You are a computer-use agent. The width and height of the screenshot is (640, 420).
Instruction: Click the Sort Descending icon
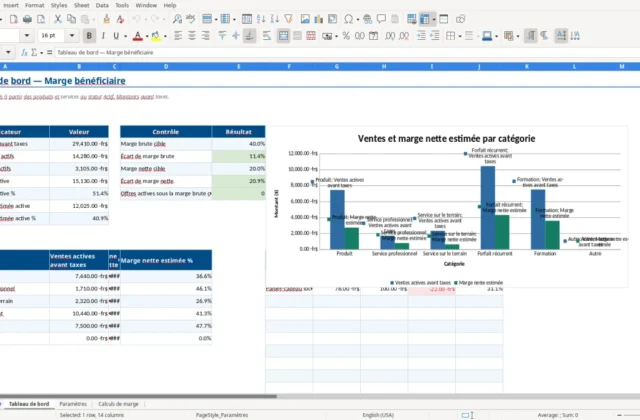click(275, 19)
